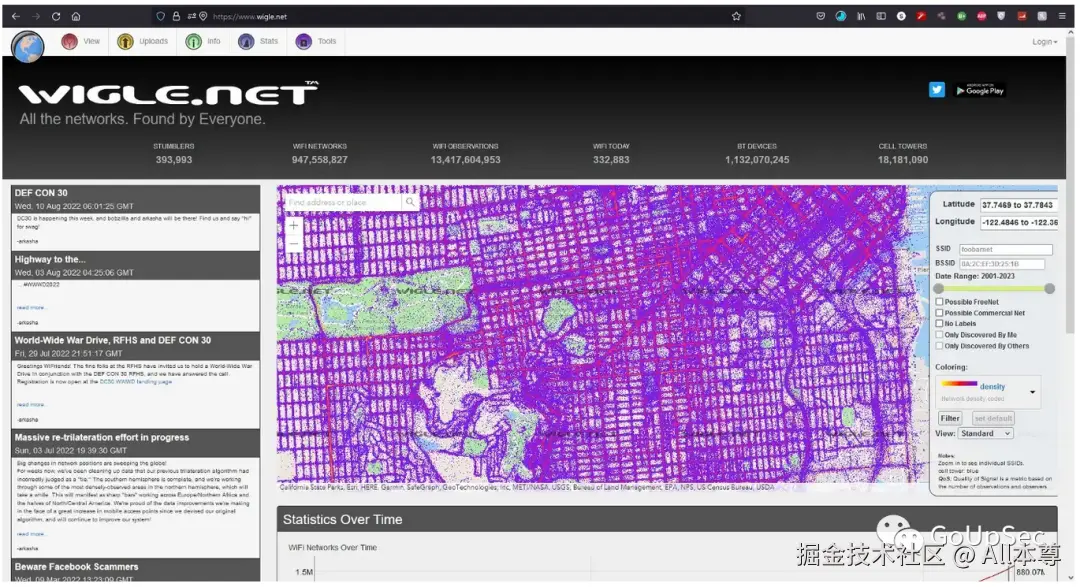This screenshot has width=1080, height=587.
Task: Bookmark this page with the star
Action: pyautogui.click(x=736, y=16)
